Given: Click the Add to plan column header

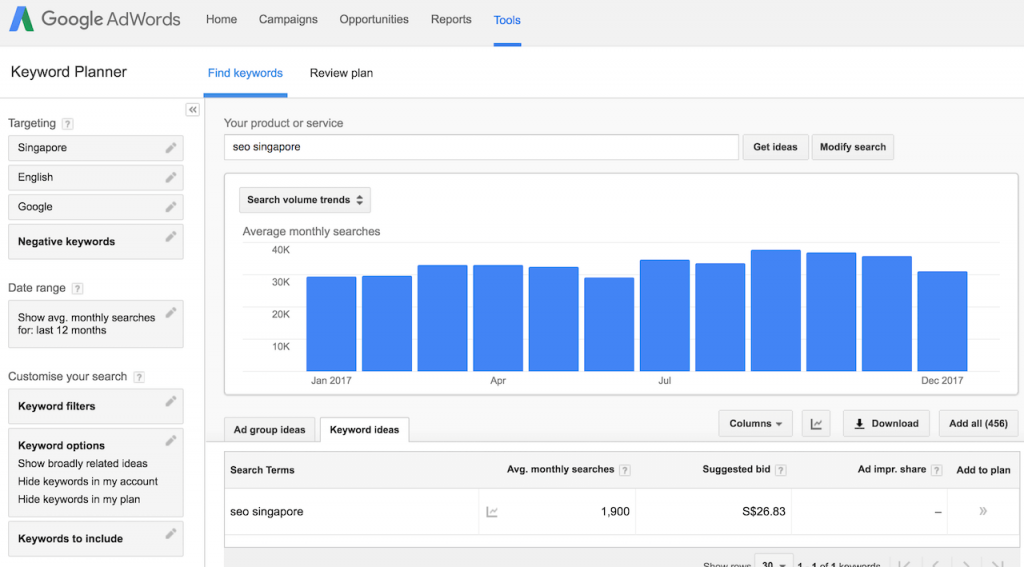Looking at the screenshot, I should (983, 470).
